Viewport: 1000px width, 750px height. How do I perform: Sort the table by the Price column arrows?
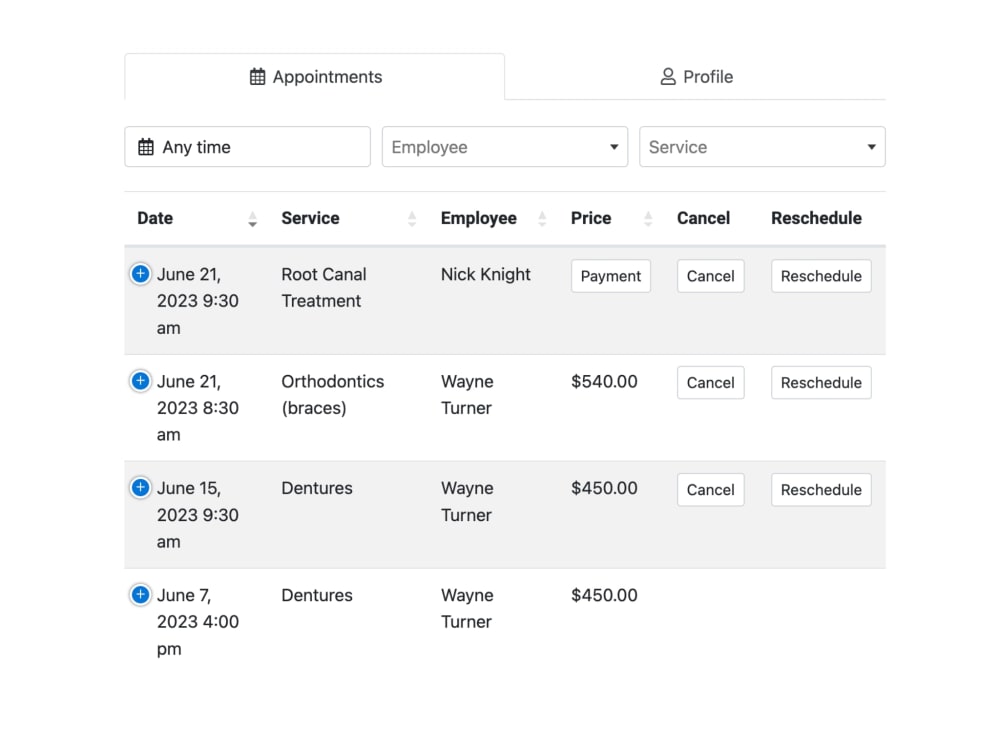(648, 219)
